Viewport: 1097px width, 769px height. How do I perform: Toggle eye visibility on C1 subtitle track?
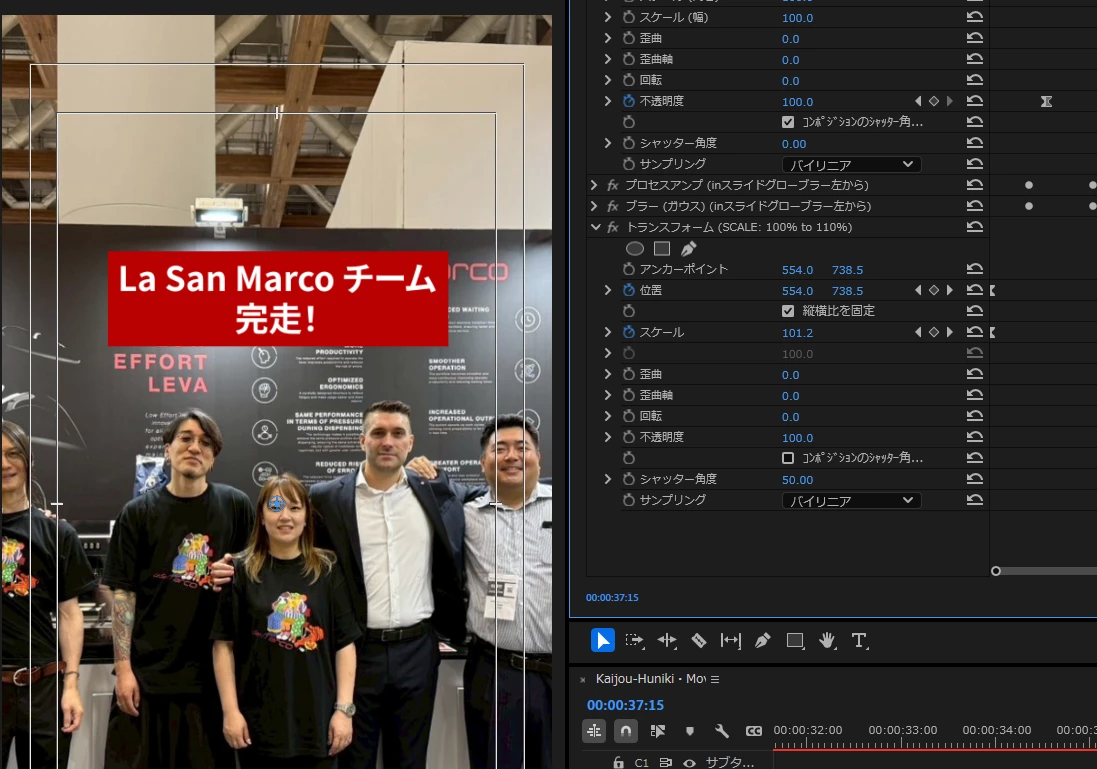[690, 763]
